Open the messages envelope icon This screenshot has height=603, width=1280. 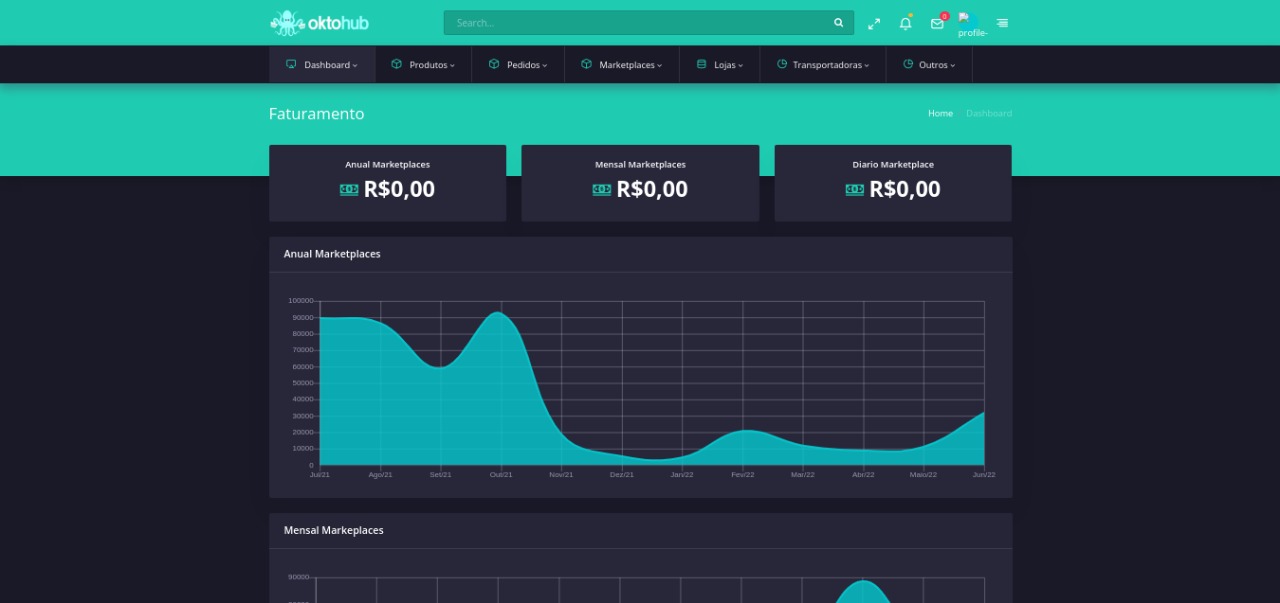[x=937, y=23]
